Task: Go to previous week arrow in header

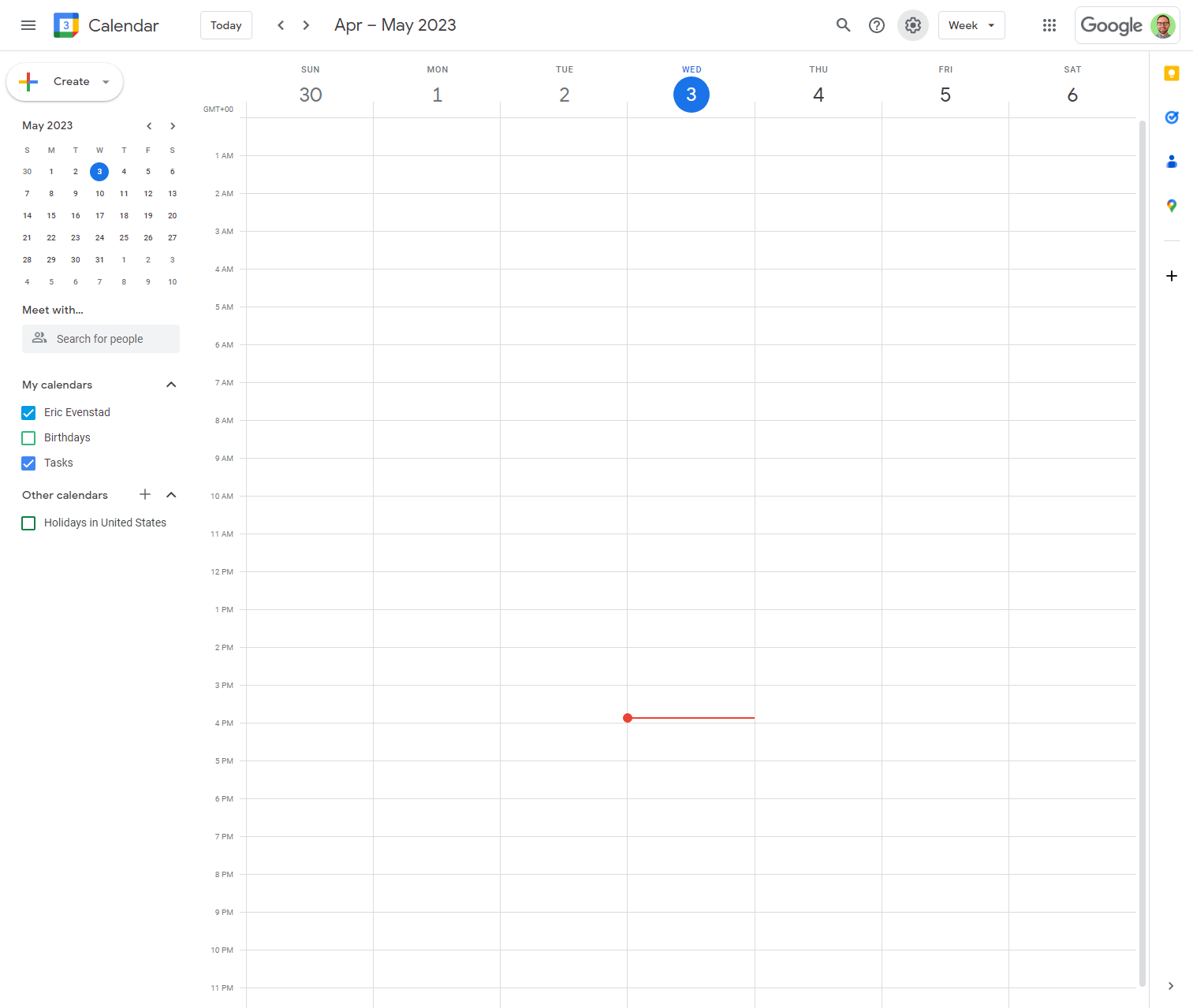Action: point(281,25)
